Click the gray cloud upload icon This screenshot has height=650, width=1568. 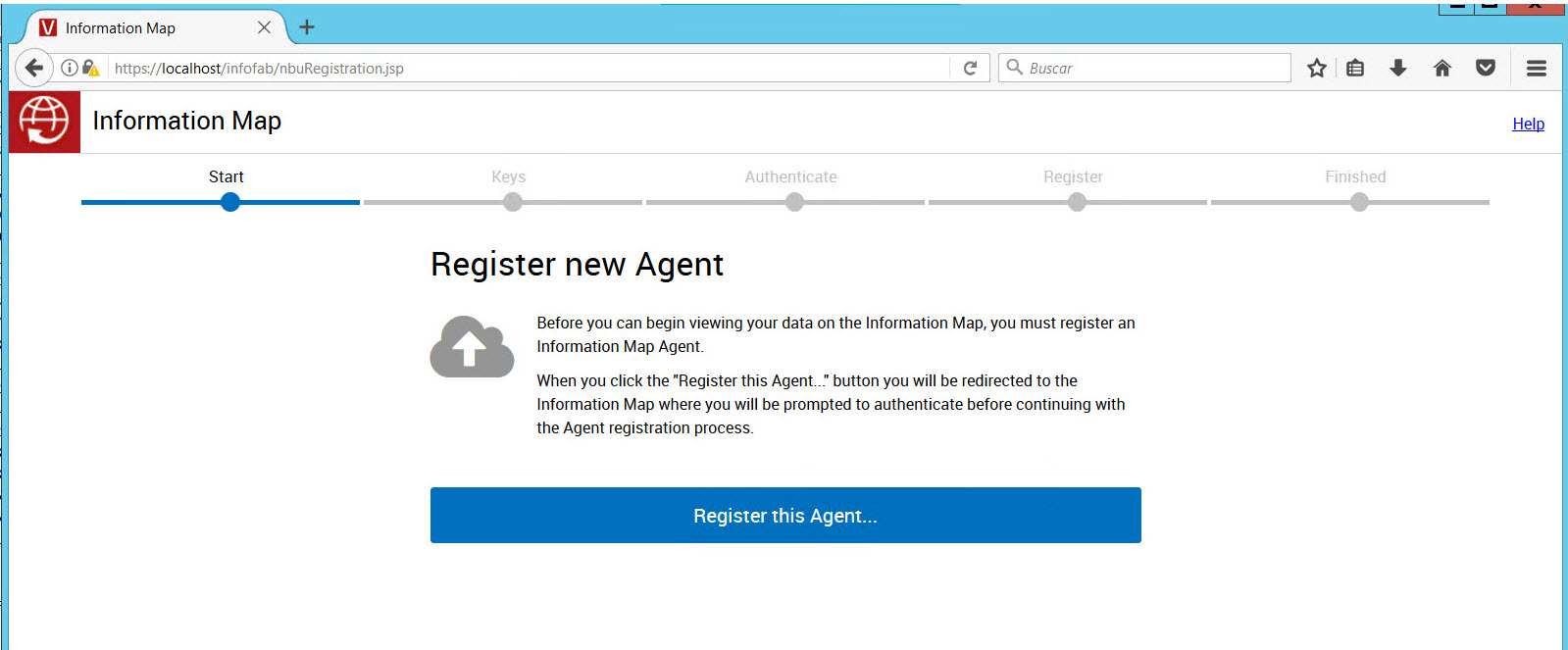(x=472, y=346)
